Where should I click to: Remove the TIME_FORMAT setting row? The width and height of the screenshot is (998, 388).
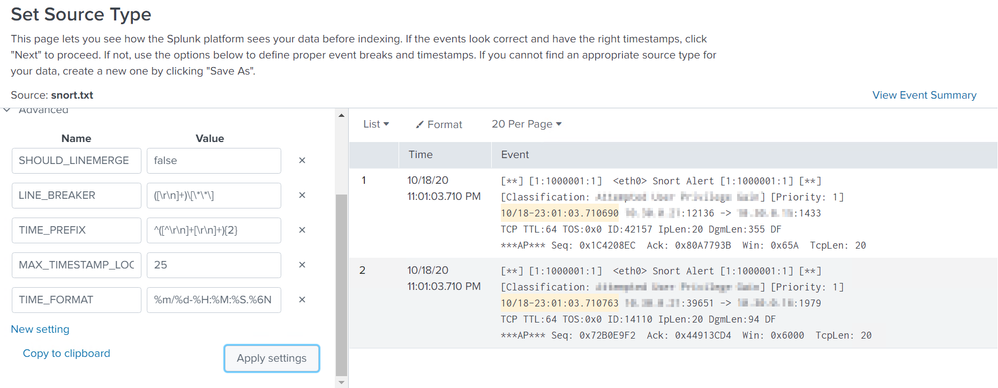302,300
